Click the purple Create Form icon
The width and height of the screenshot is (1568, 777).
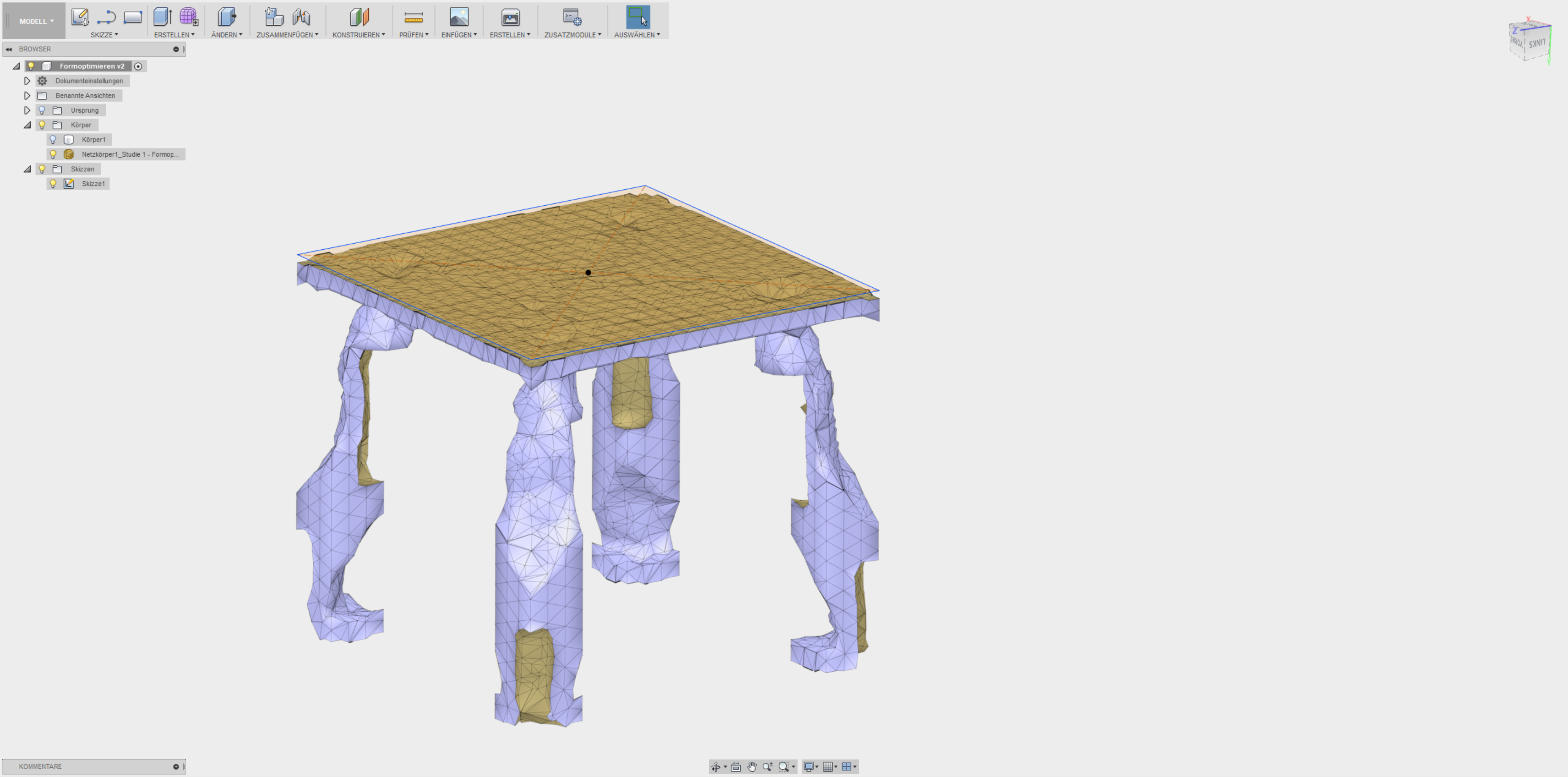(x=189, y=16)
